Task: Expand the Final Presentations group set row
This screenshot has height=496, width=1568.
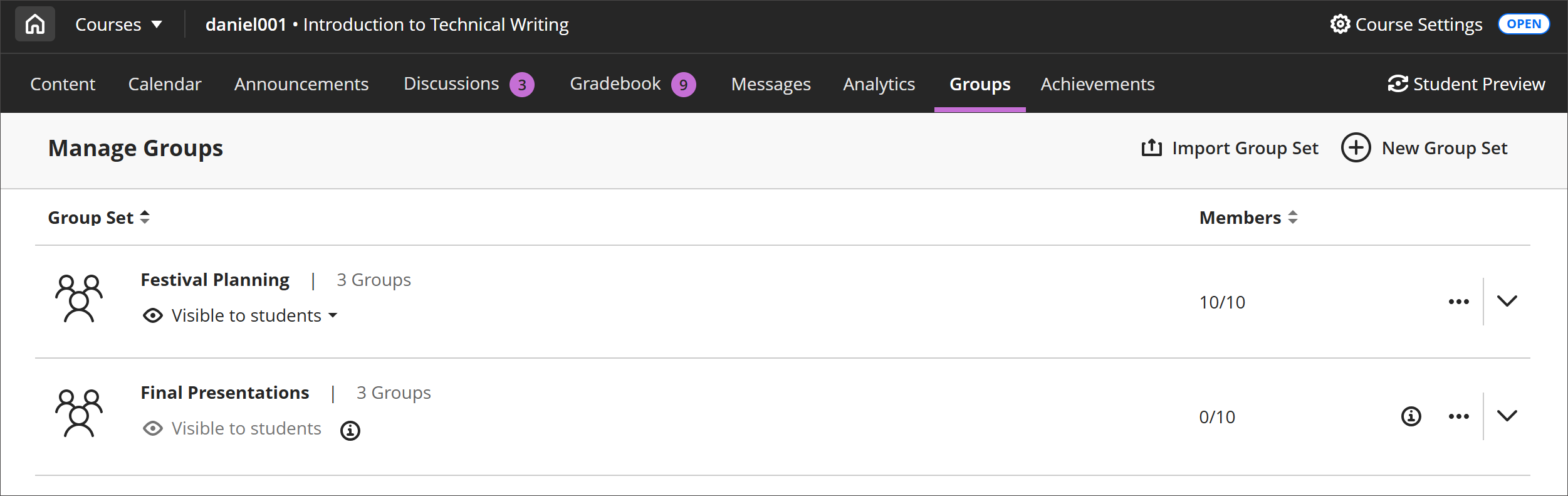Action: point(1507,416)
